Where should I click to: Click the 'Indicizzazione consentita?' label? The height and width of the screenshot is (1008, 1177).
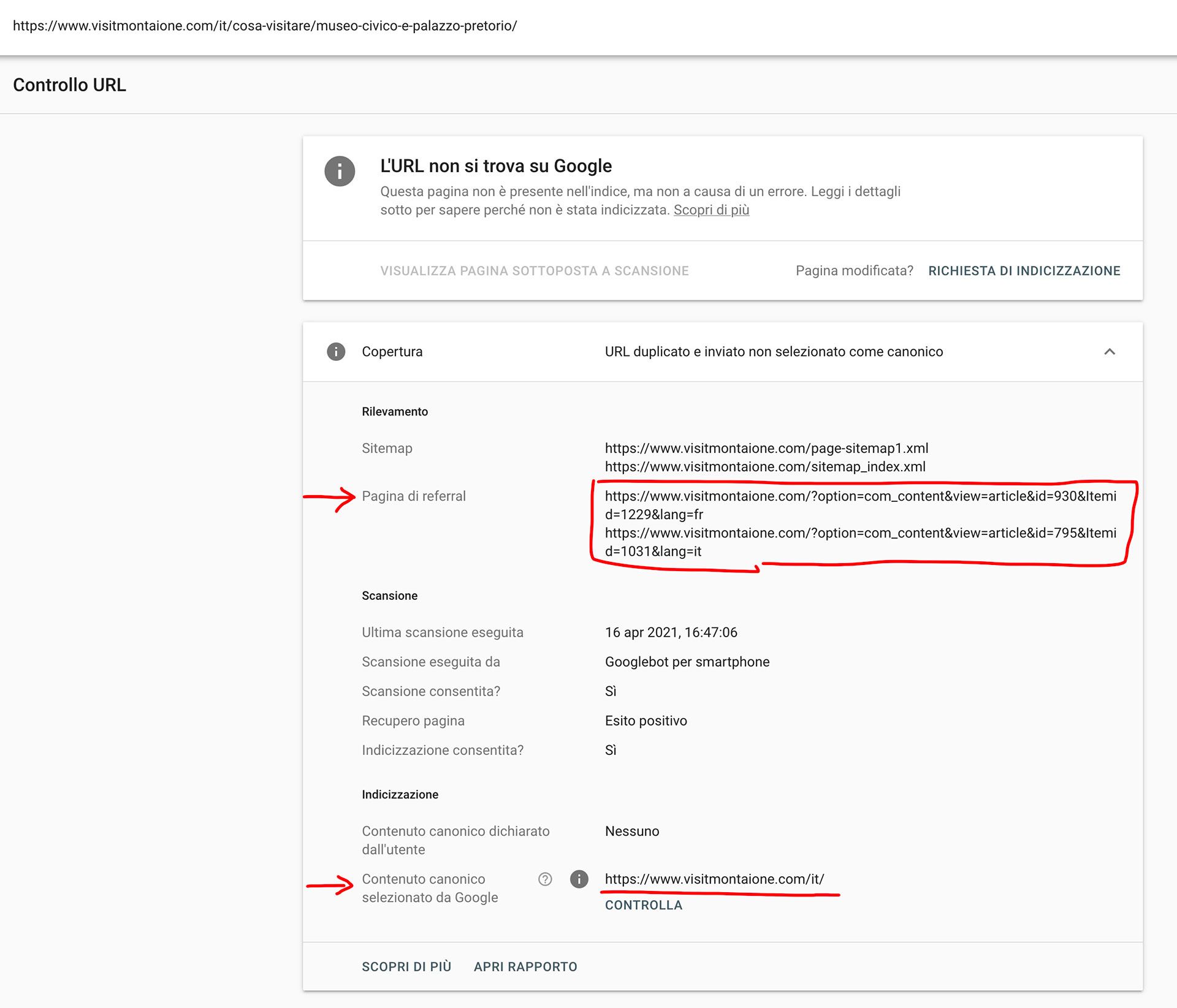443,750
